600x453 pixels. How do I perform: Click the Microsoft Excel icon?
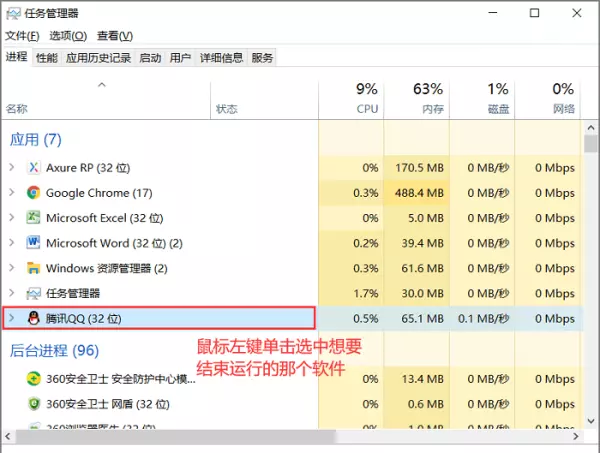tap(34, 218)
